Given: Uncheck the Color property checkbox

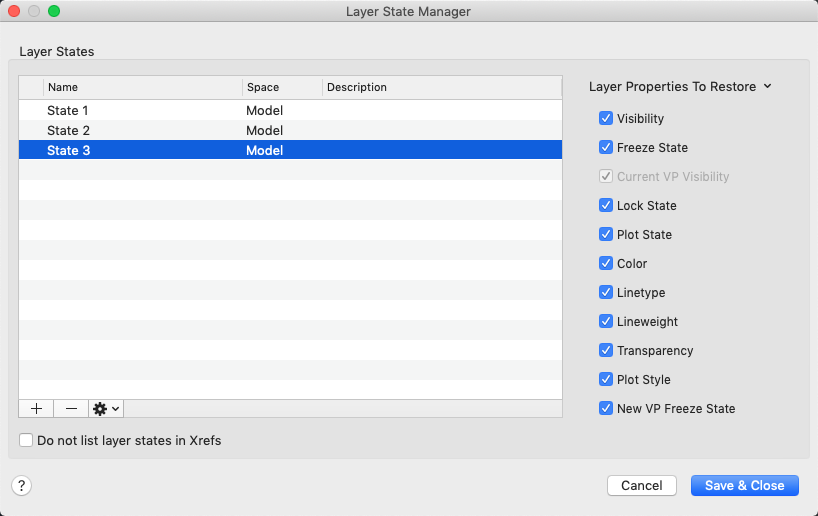Looking at the screenshot, I should (606, 263).
